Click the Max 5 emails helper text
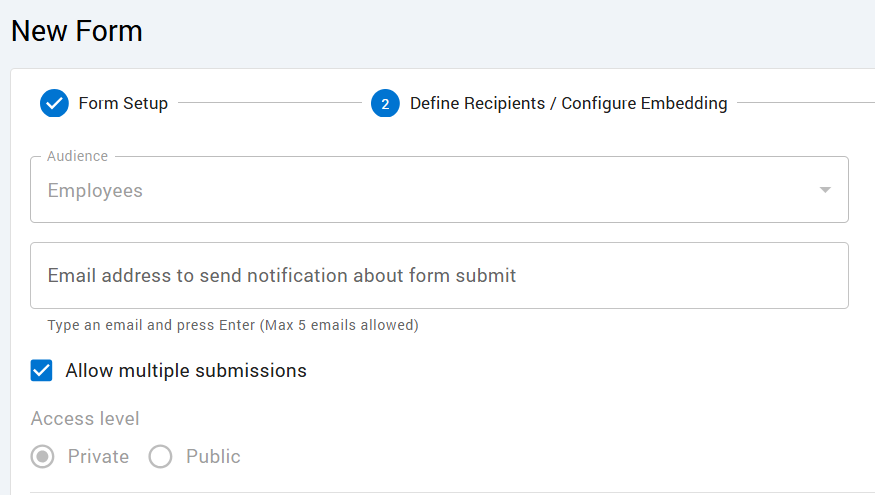 click(233, 325)
